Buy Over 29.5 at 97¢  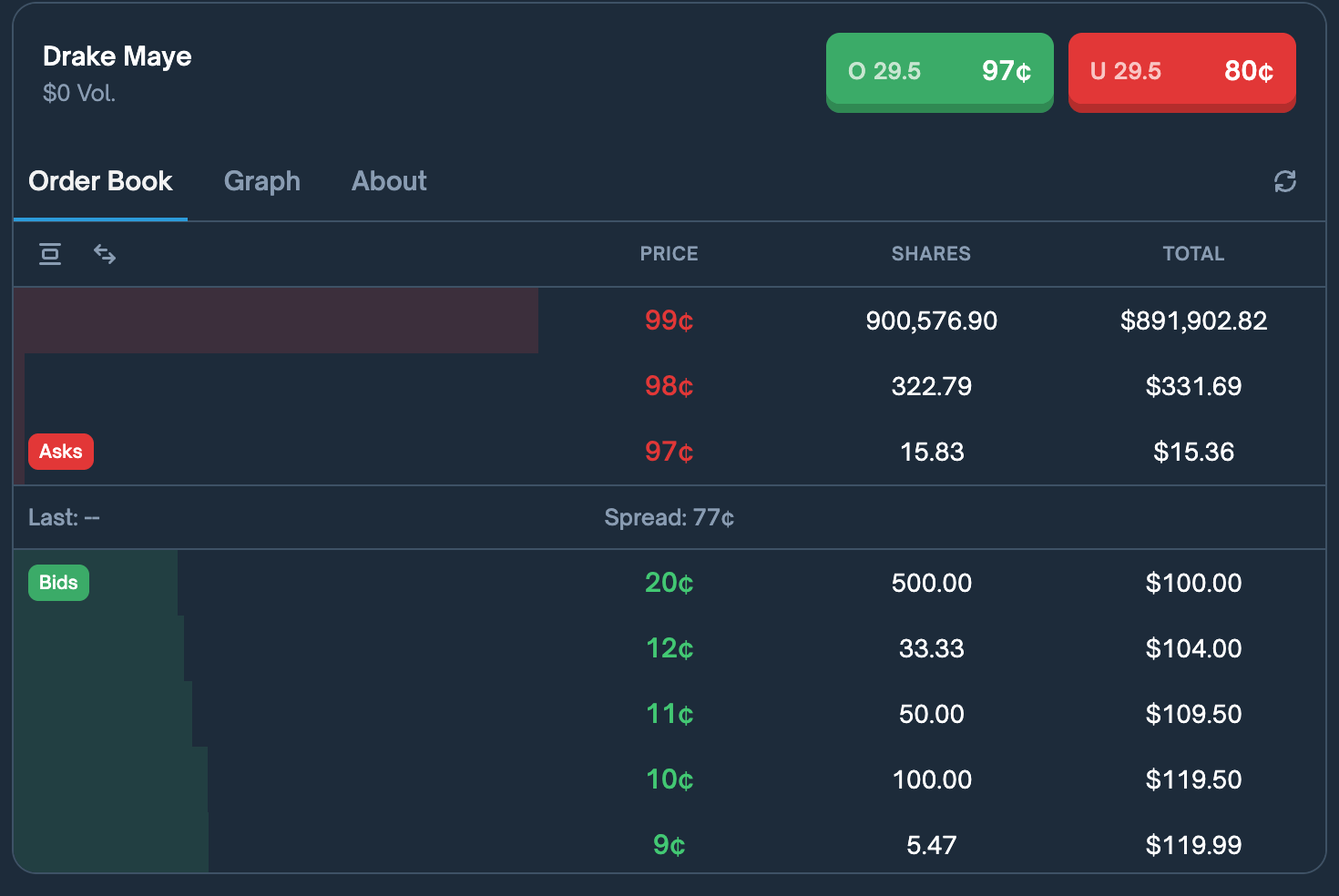tap(939, 71)
